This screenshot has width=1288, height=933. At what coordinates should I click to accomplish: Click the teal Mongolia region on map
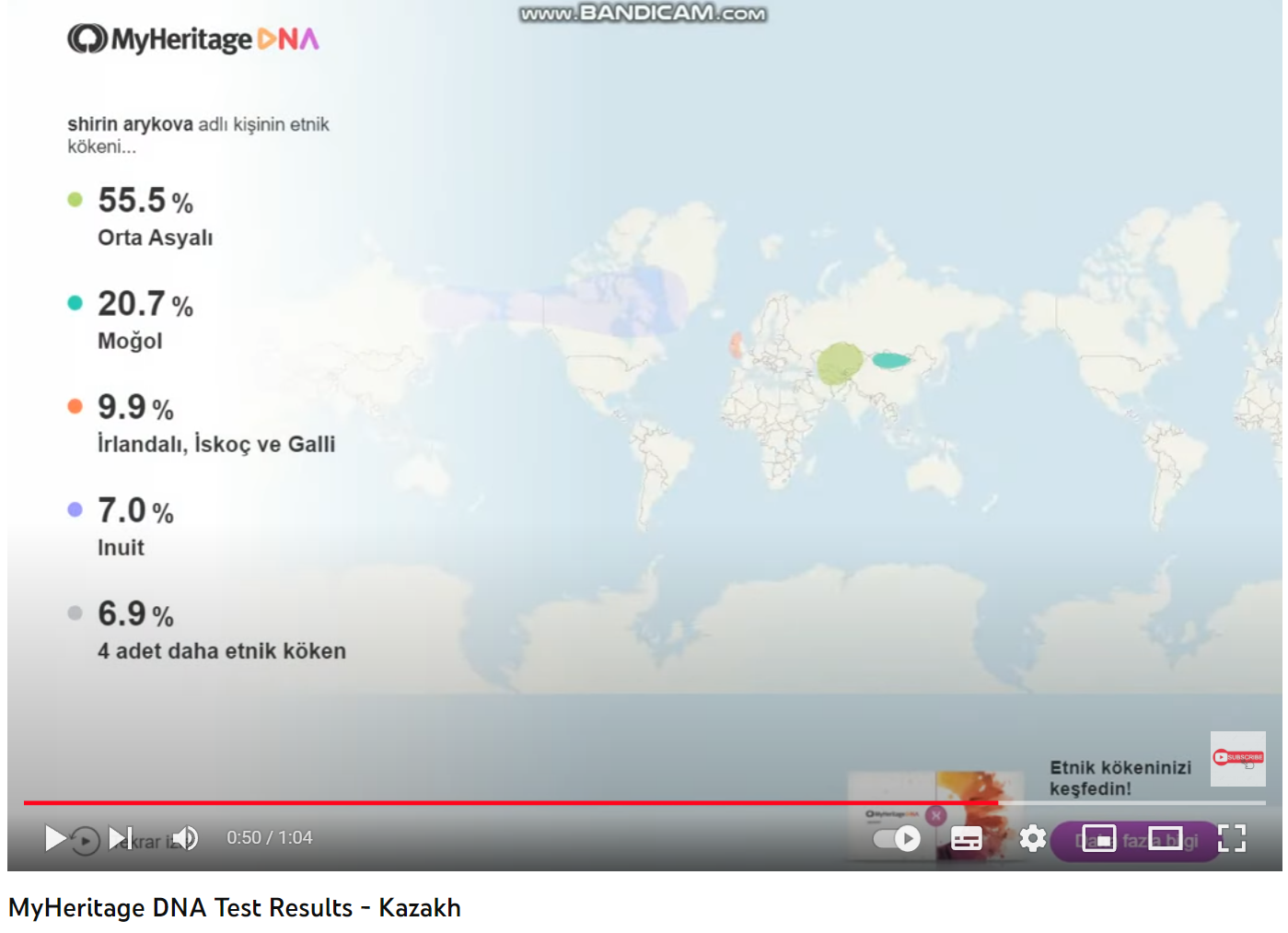(x=890, y=360)
